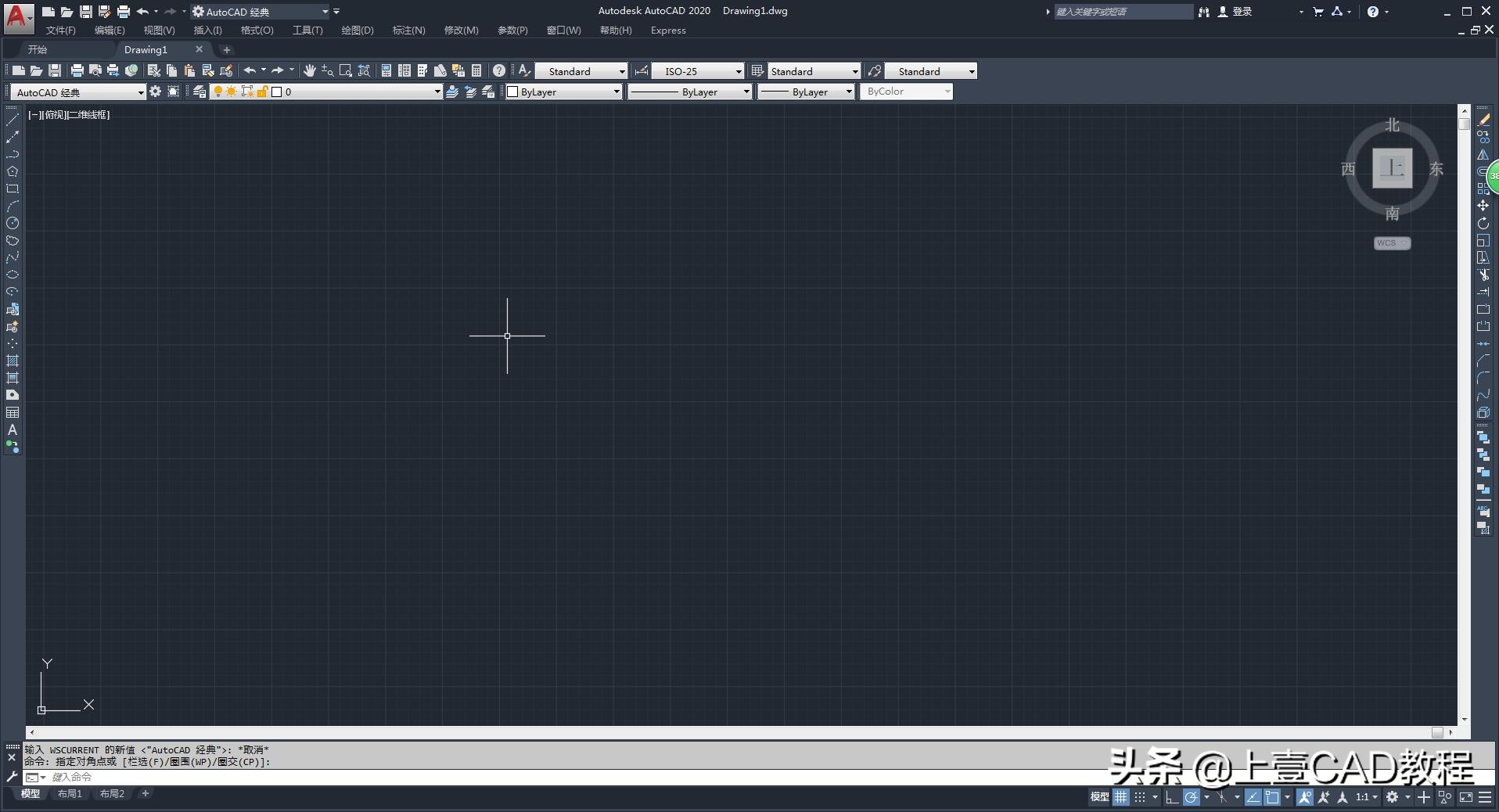Click the viewport label [-][俯视][二维线框]
Image resolution: width=1499 pixels, height=812 pixels.
(69, 115)
